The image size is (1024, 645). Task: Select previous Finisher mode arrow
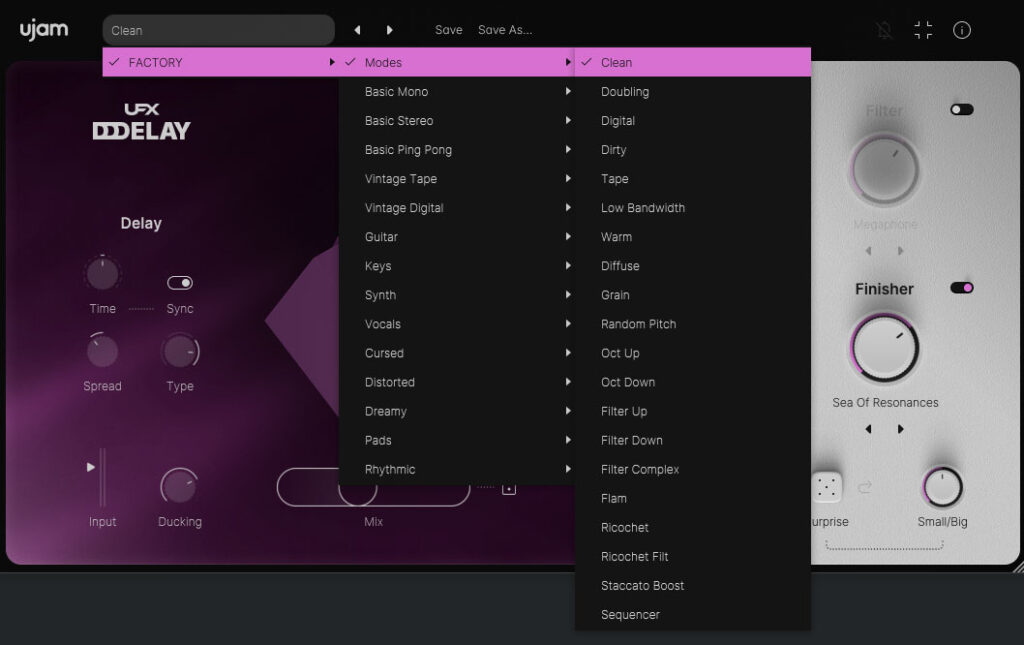point(869,429)
